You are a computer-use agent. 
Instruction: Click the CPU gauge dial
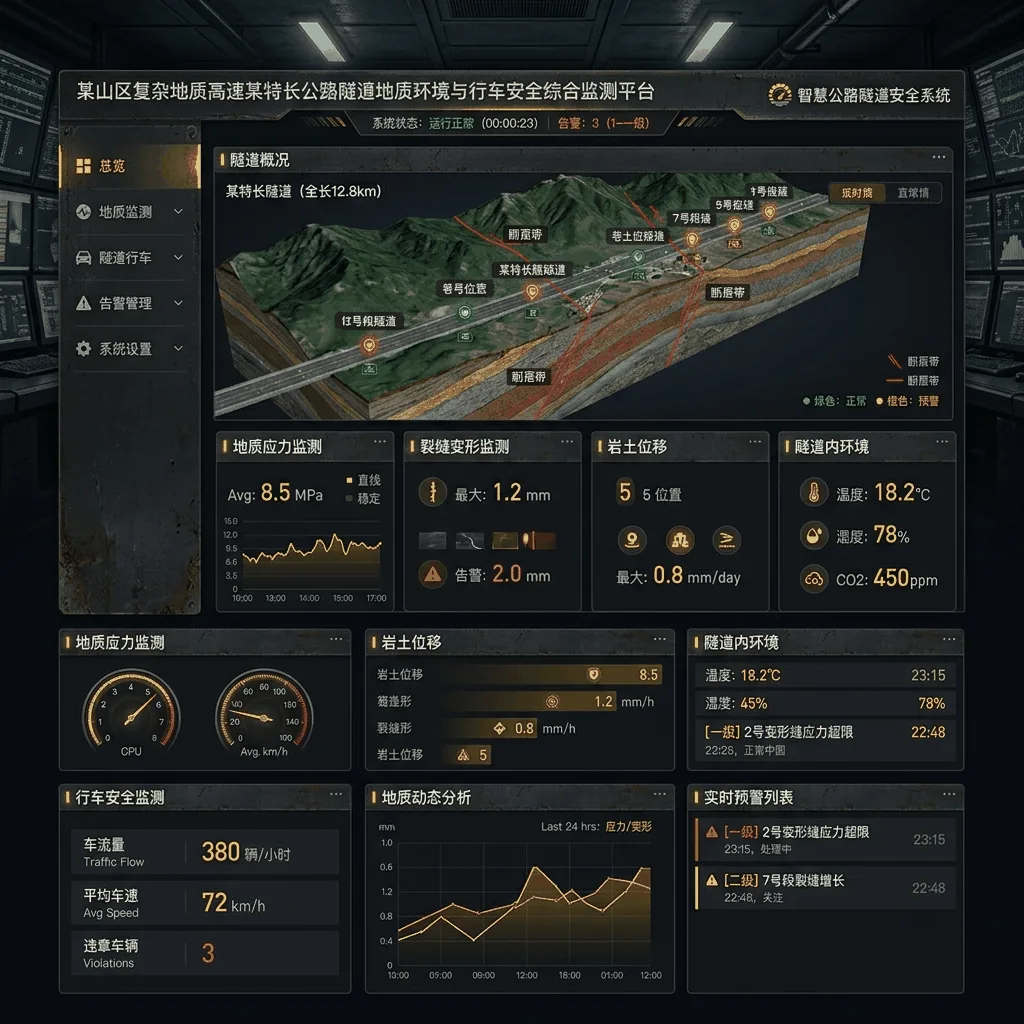click(x=131, y=716)
